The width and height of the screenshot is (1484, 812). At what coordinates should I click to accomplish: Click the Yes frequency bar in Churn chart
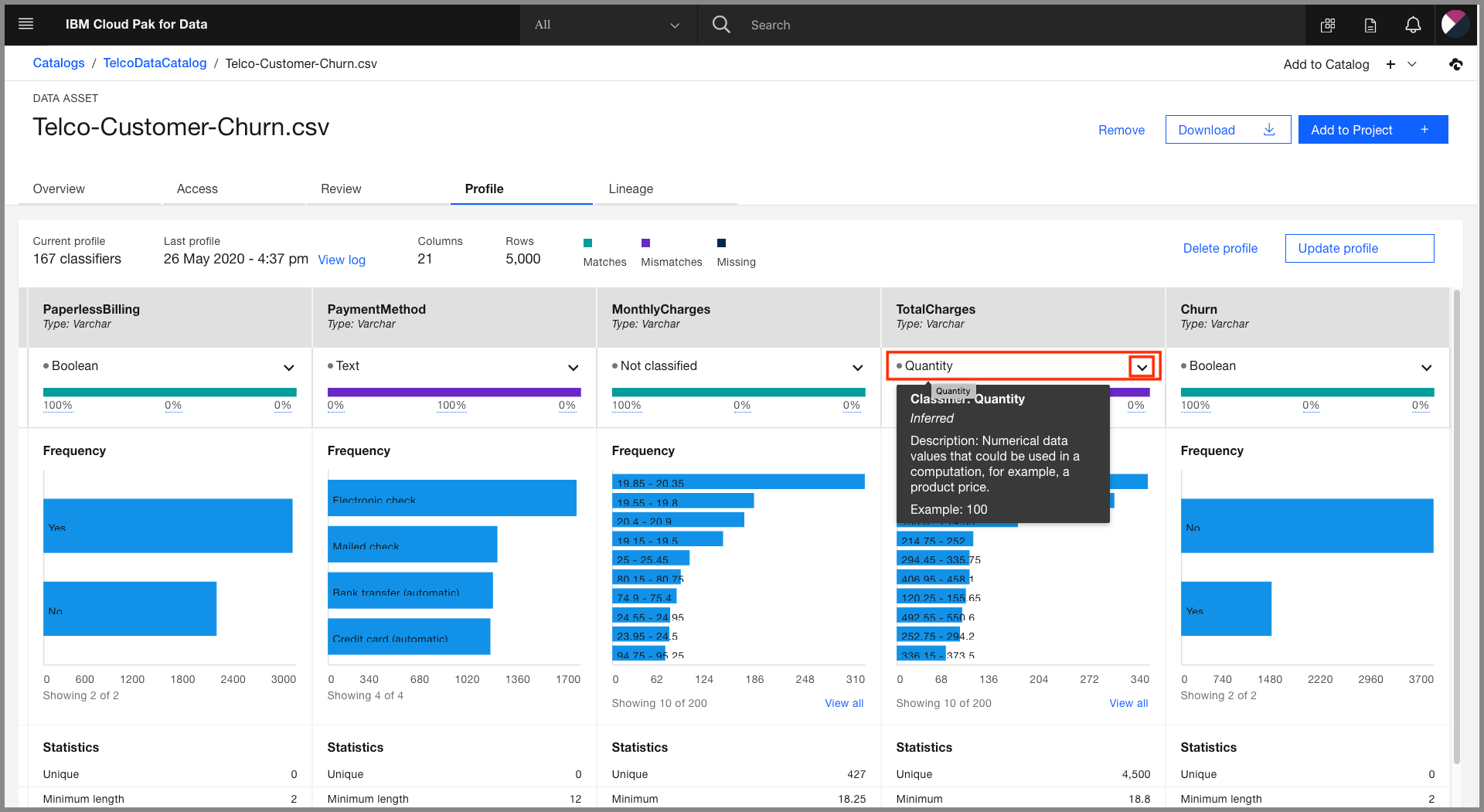[1226, 609]
